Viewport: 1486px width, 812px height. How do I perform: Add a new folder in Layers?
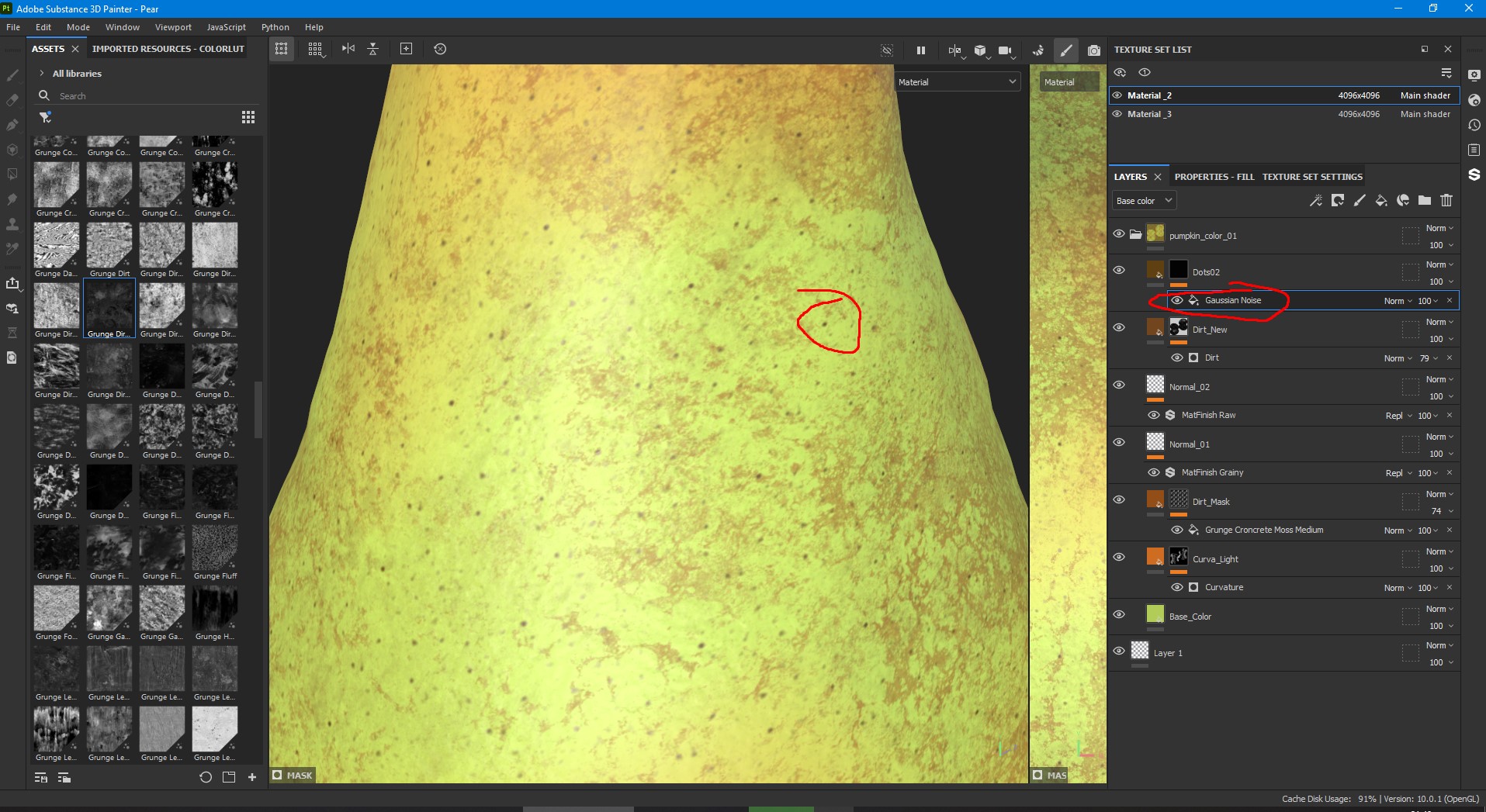click(x=1425, y=200)
